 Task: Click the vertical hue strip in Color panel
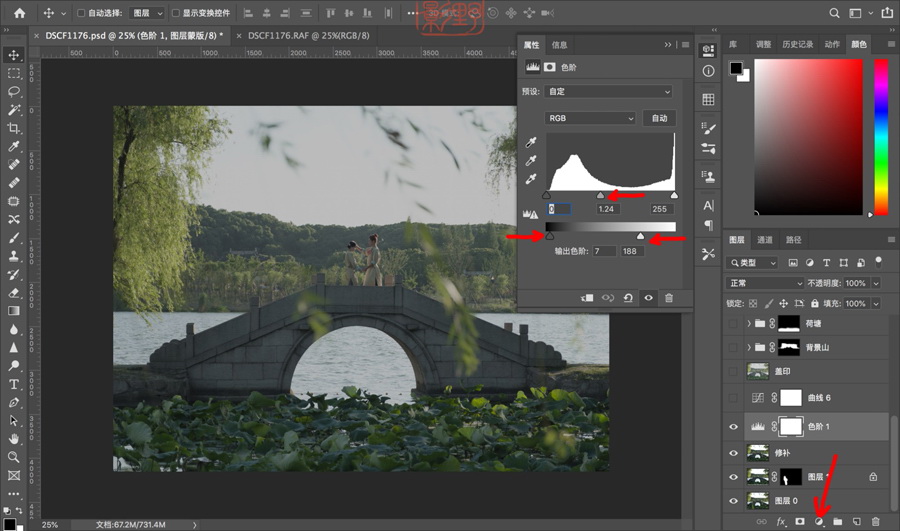(x=881, y=137)
